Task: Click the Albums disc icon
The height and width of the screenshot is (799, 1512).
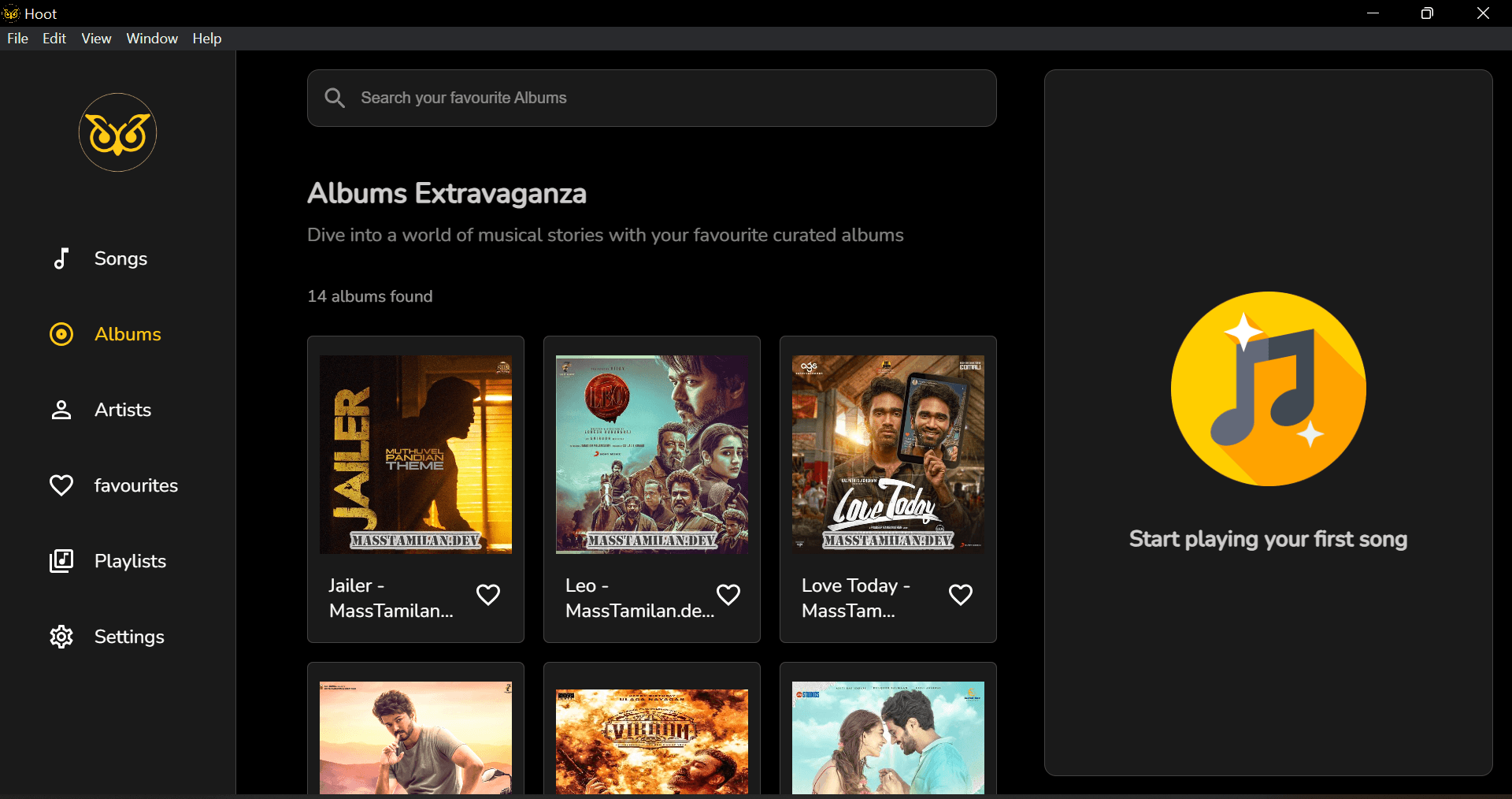Action: coord(61,334)
